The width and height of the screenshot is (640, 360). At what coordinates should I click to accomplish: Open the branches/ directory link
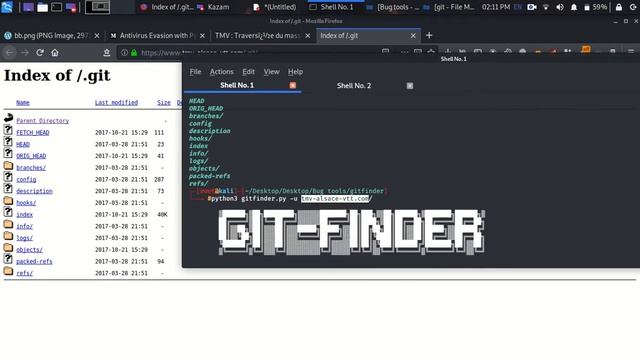(x=31, y=168)
